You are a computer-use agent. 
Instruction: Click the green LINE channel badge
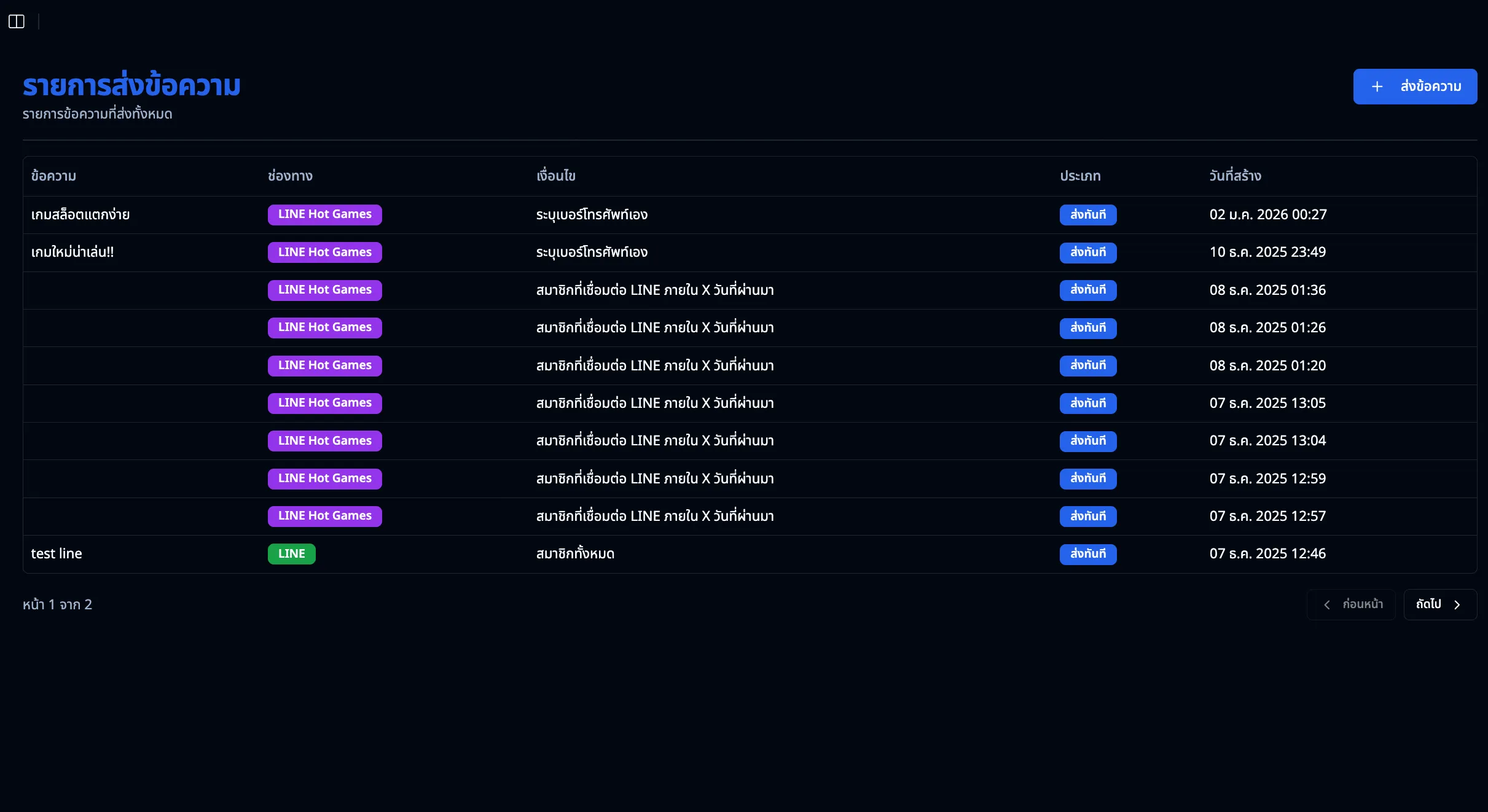(291, 553)
